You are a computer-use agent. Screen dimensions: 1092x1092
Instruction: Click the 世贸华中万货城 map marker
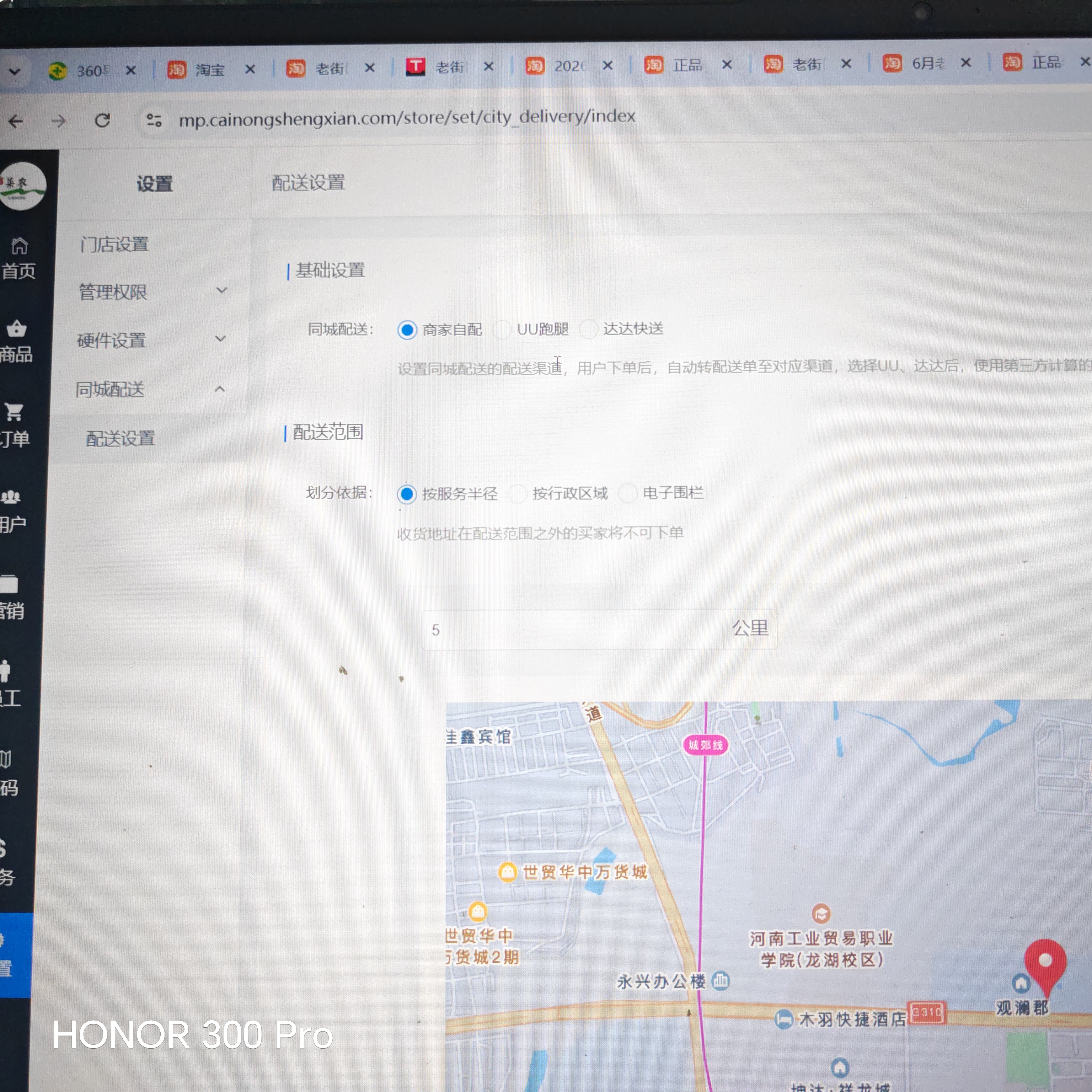tap(507, 872)
